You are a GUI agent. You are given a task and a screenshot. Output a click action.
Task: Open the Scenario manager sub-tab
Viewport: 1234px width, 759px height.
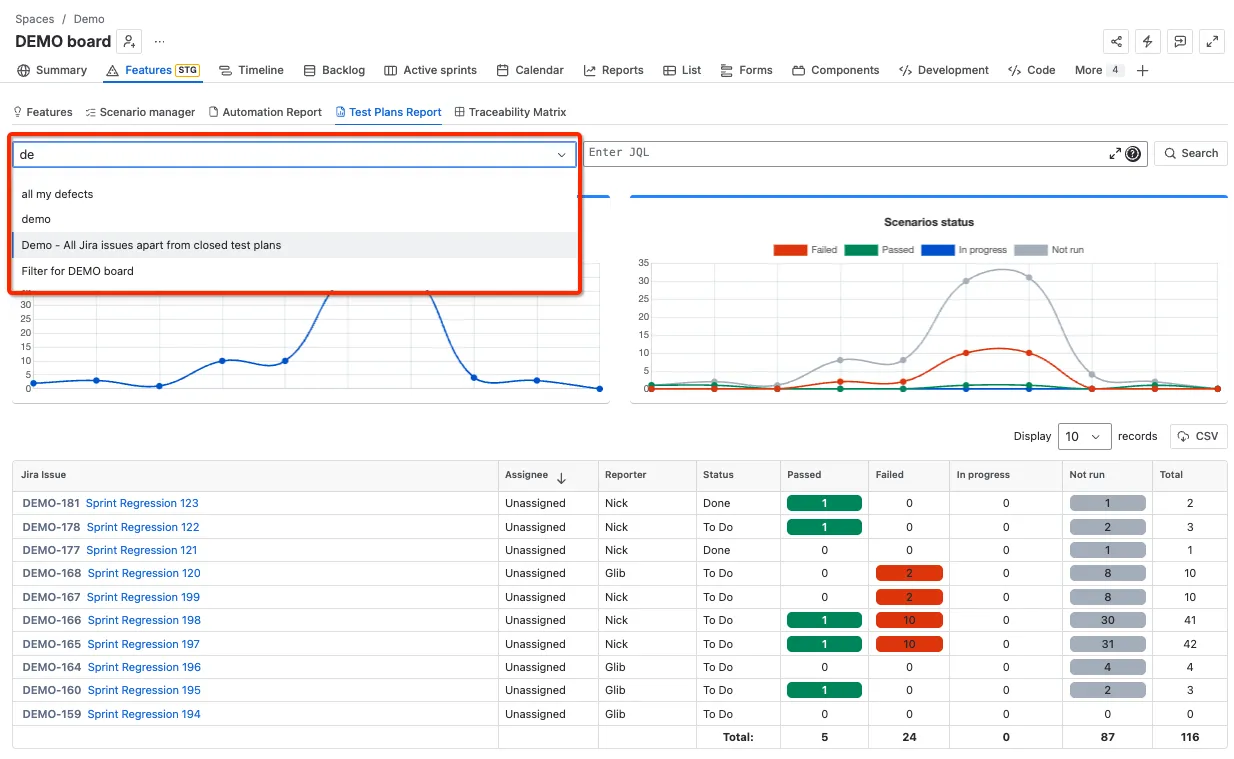click(140, 112)
